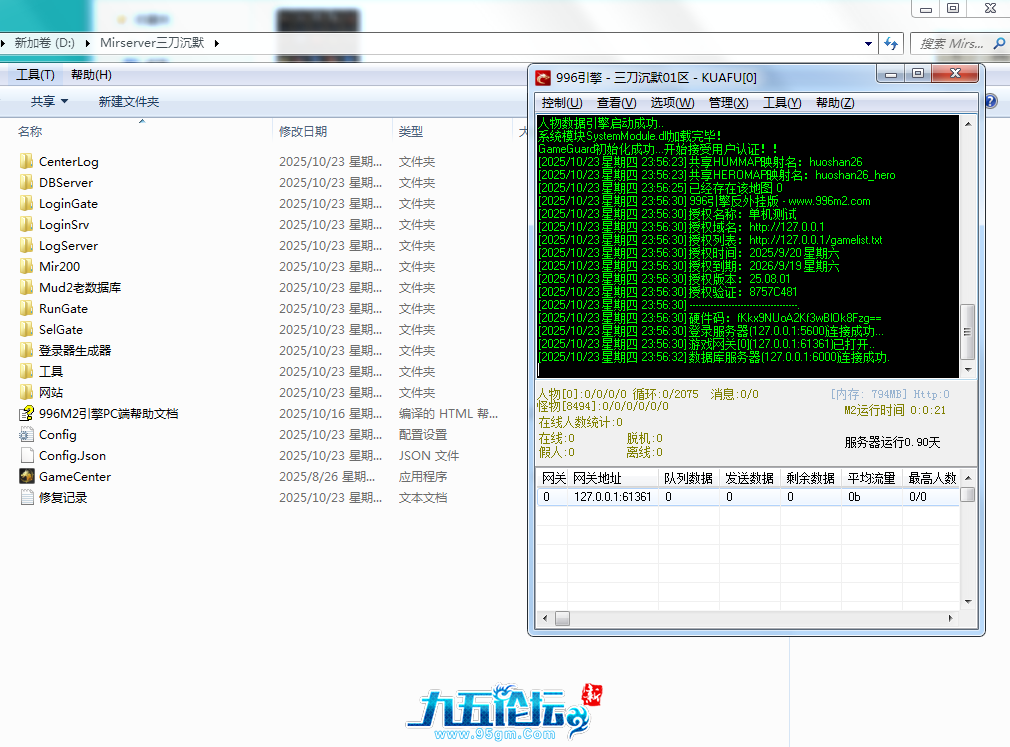This screenshot has height=747, width=1010.
Task: Select the 登录器生成器 folder icon
Action: pos(27,351)
